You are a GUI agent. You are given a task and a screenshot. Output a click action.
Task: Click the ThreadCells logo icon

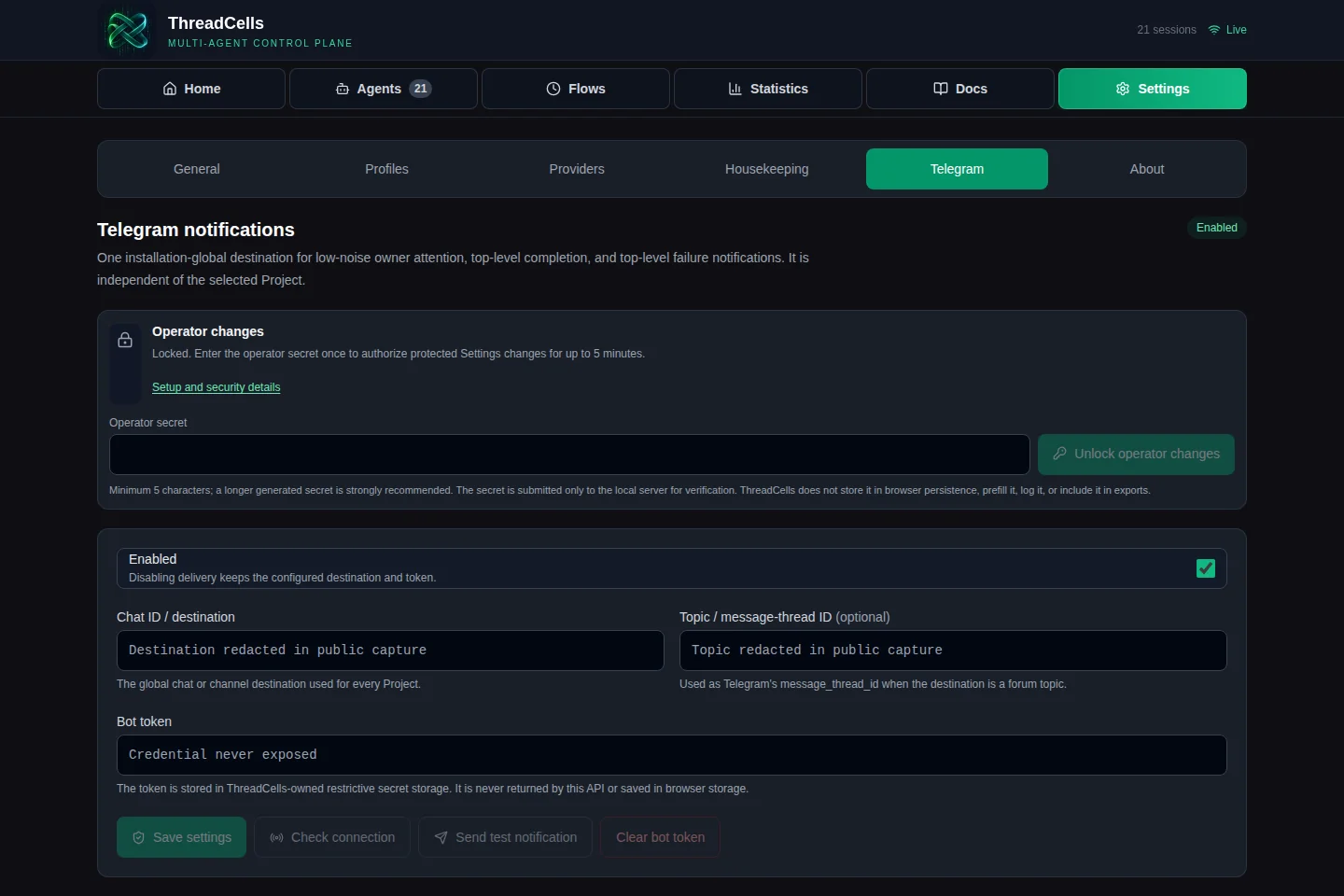click(127, 31)
